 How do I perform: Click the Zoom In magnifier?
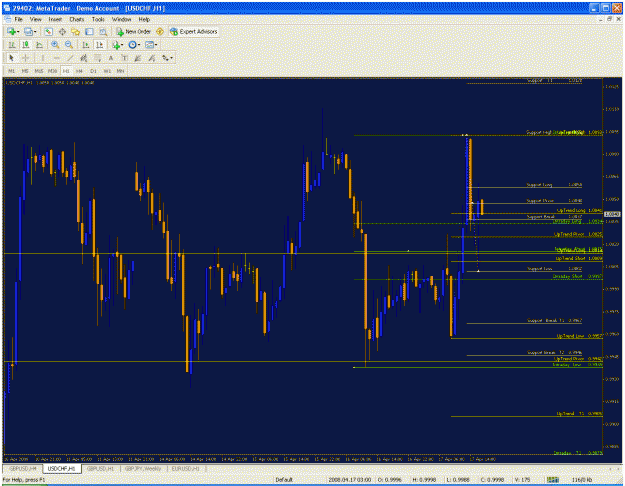tap(55, 45)
